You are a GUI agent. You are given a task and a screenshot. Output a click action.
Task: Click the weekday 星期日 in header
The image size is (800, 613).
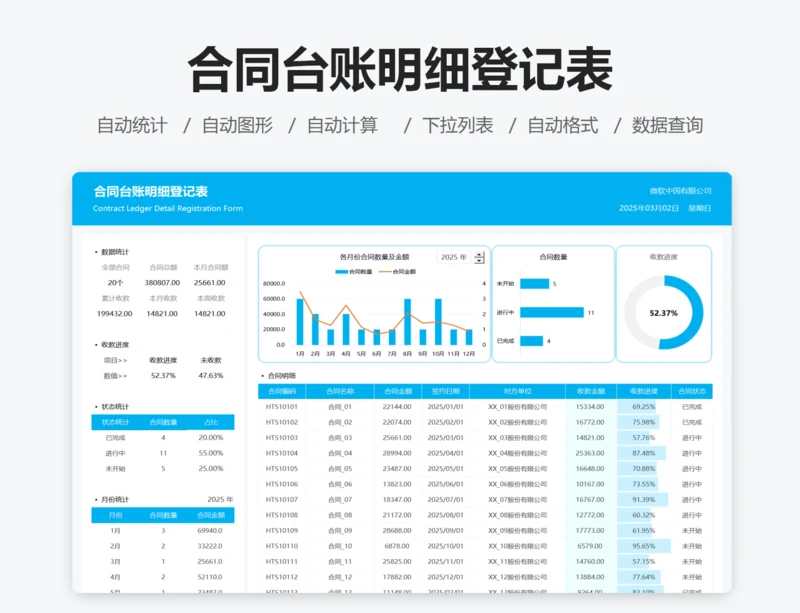click(x=699, y=208)
